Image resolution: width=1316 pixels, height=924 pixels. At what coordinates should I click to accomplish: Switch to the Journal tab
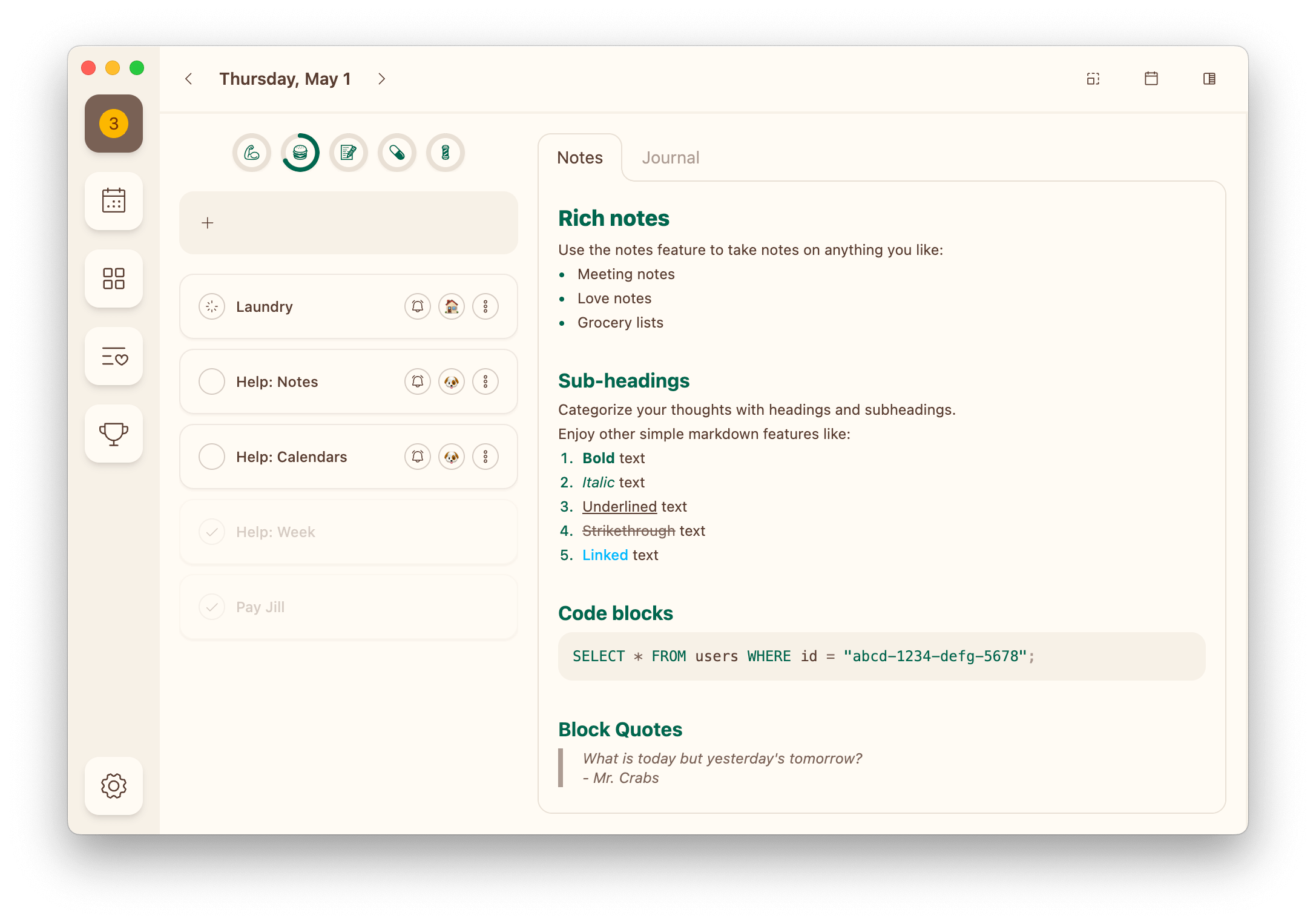pos(671,157)
